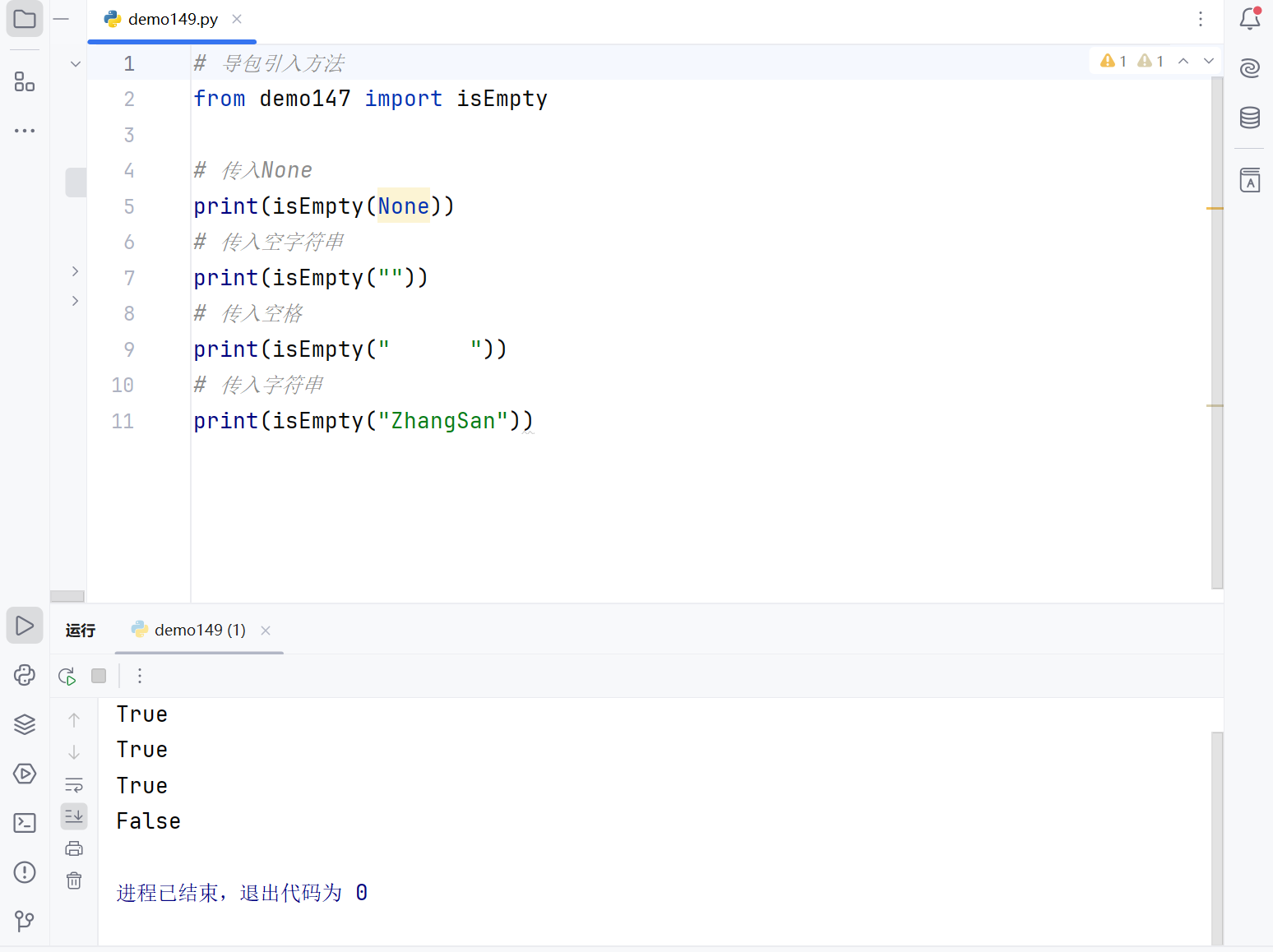This screenshot has height=952, width=1273.
Task: Click line number 11 in the gutter
Action: click(123, 421)
